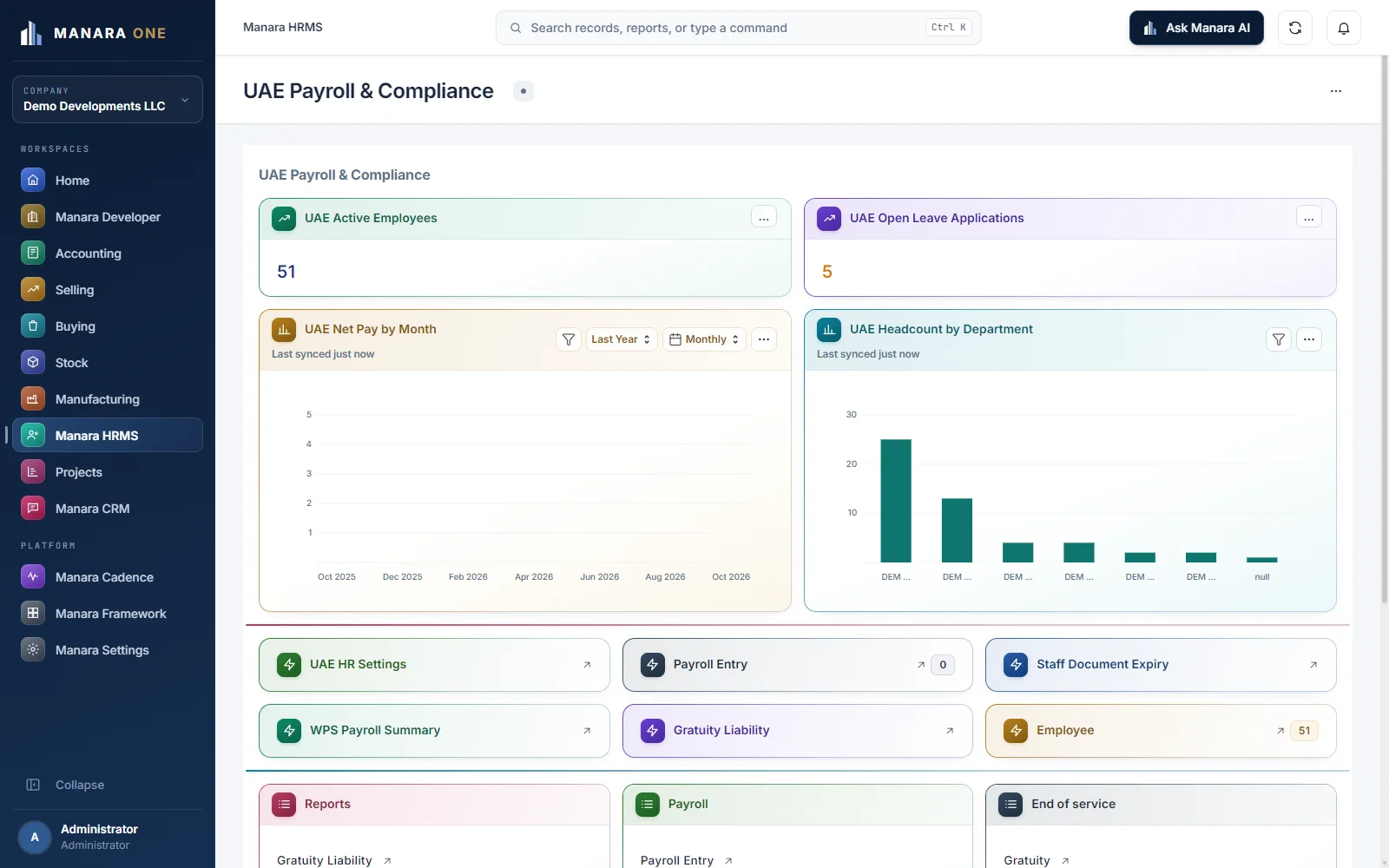This screenshot has width=1389, height=868.
Task: Open notifications bell icon
Action: coord(1343,28)
